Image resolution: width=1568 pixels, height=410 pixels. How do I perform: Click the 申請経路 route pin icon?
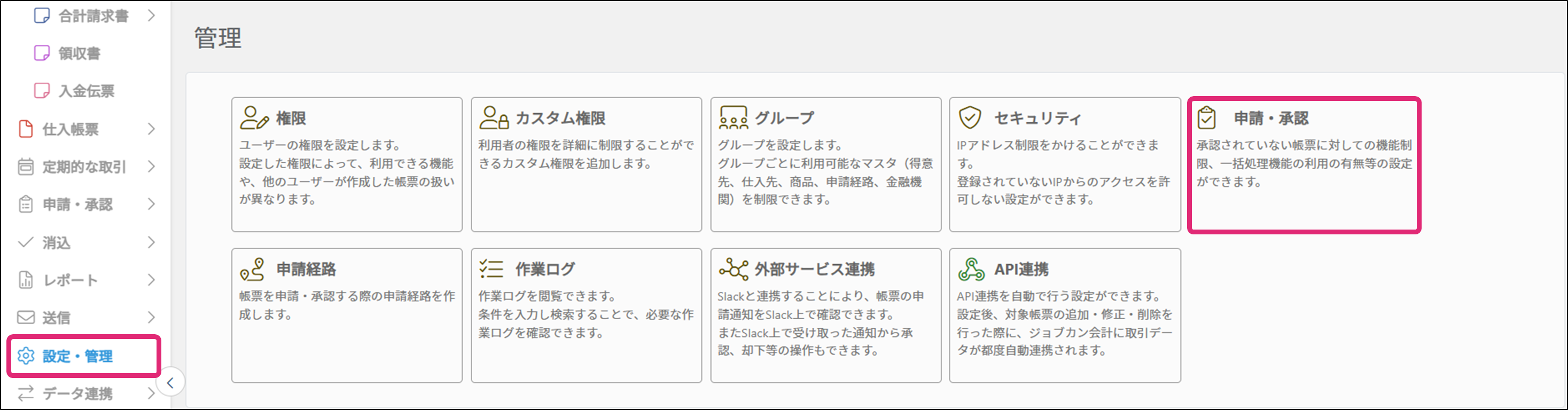pyautogui.click(x=252, y=269)
